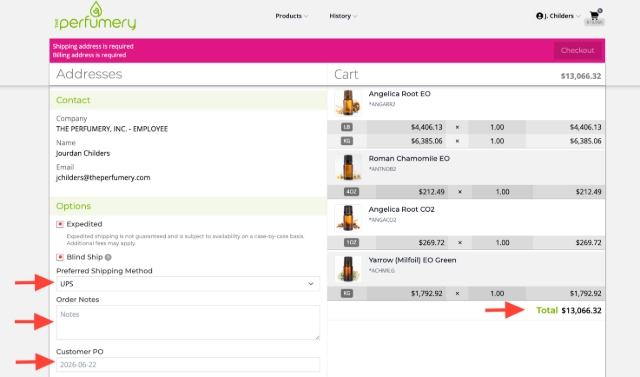Open the J. Childers account menu
640x377 pixels.
click(x=558, y=16)
